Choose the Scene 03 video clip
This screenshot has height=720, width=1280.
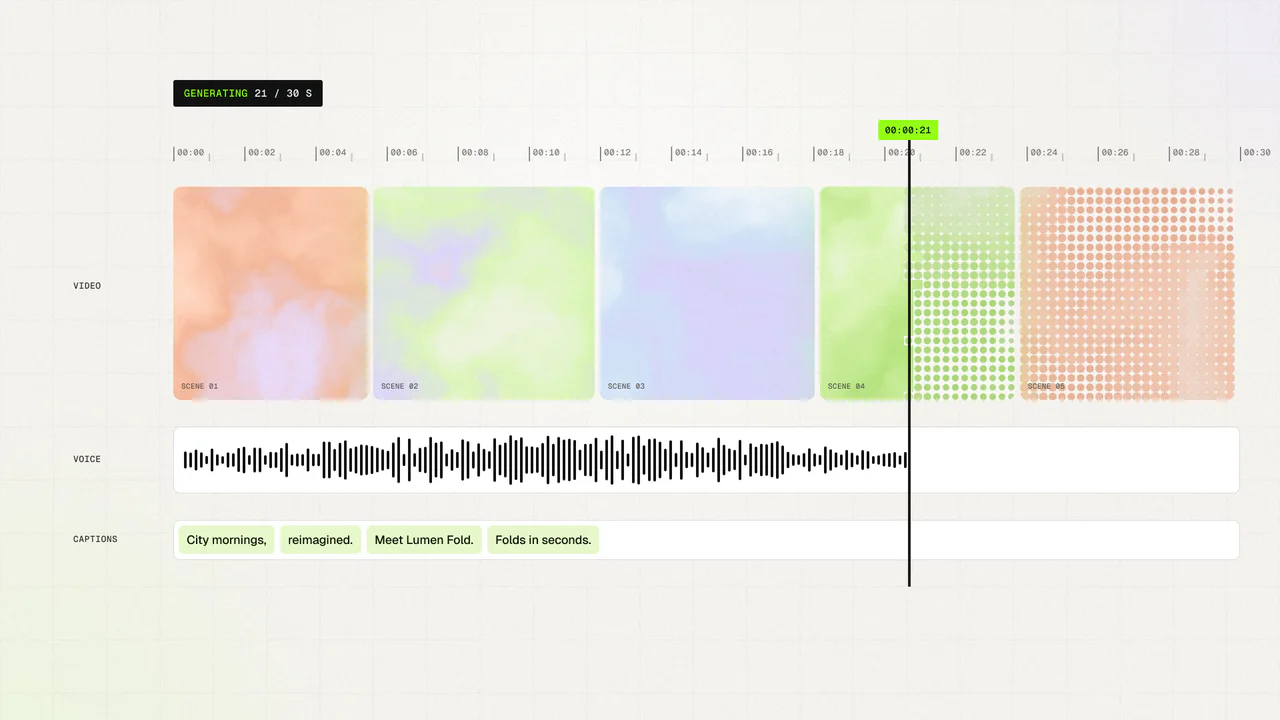click(x=707, y=293)
